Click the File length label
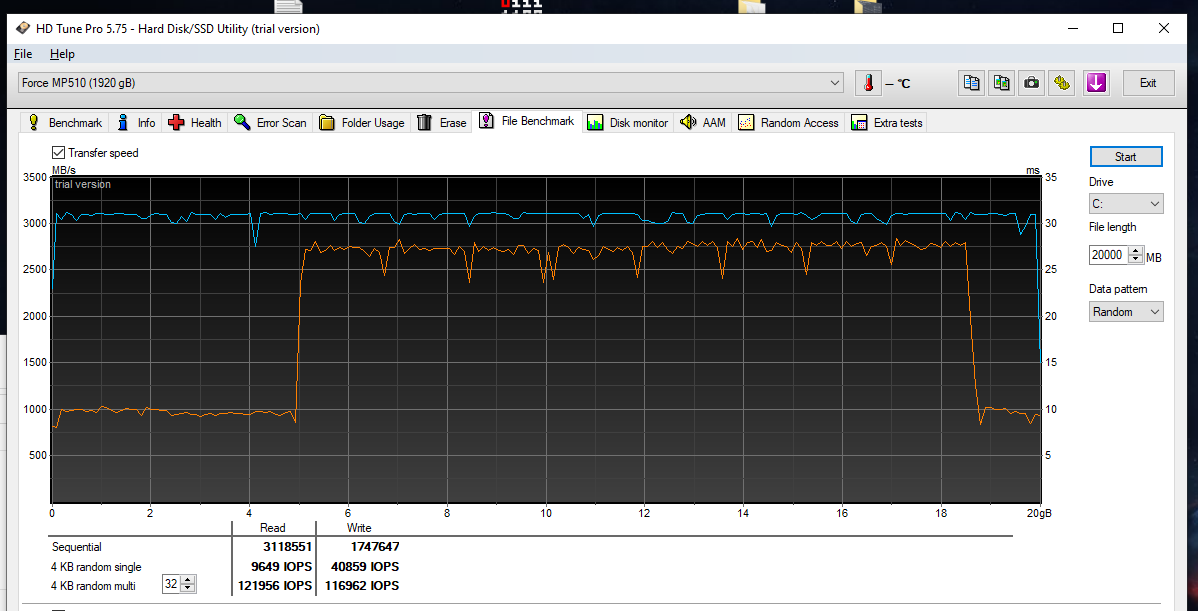Screen dimensions: 1198x611 coord(1112,227)
